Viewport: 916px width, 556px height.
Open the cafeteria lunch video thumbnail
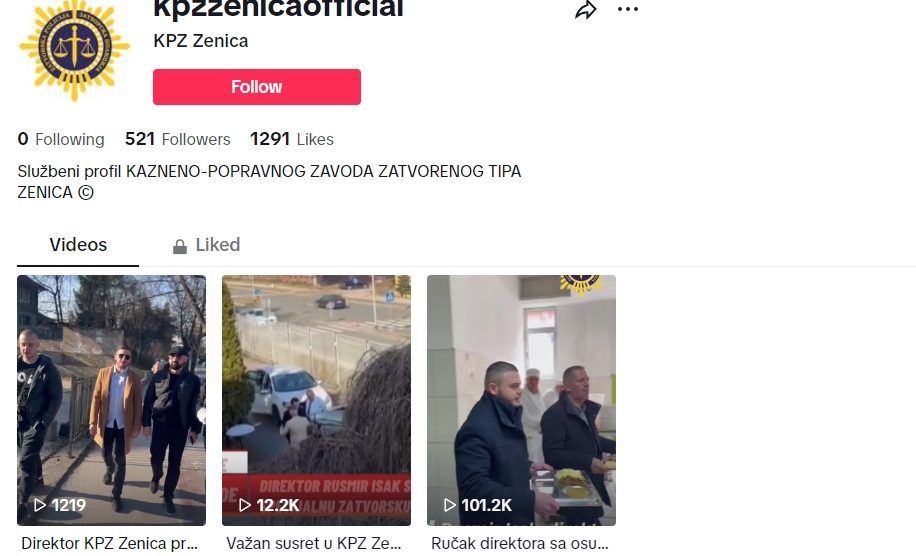[x=522, y=401]
